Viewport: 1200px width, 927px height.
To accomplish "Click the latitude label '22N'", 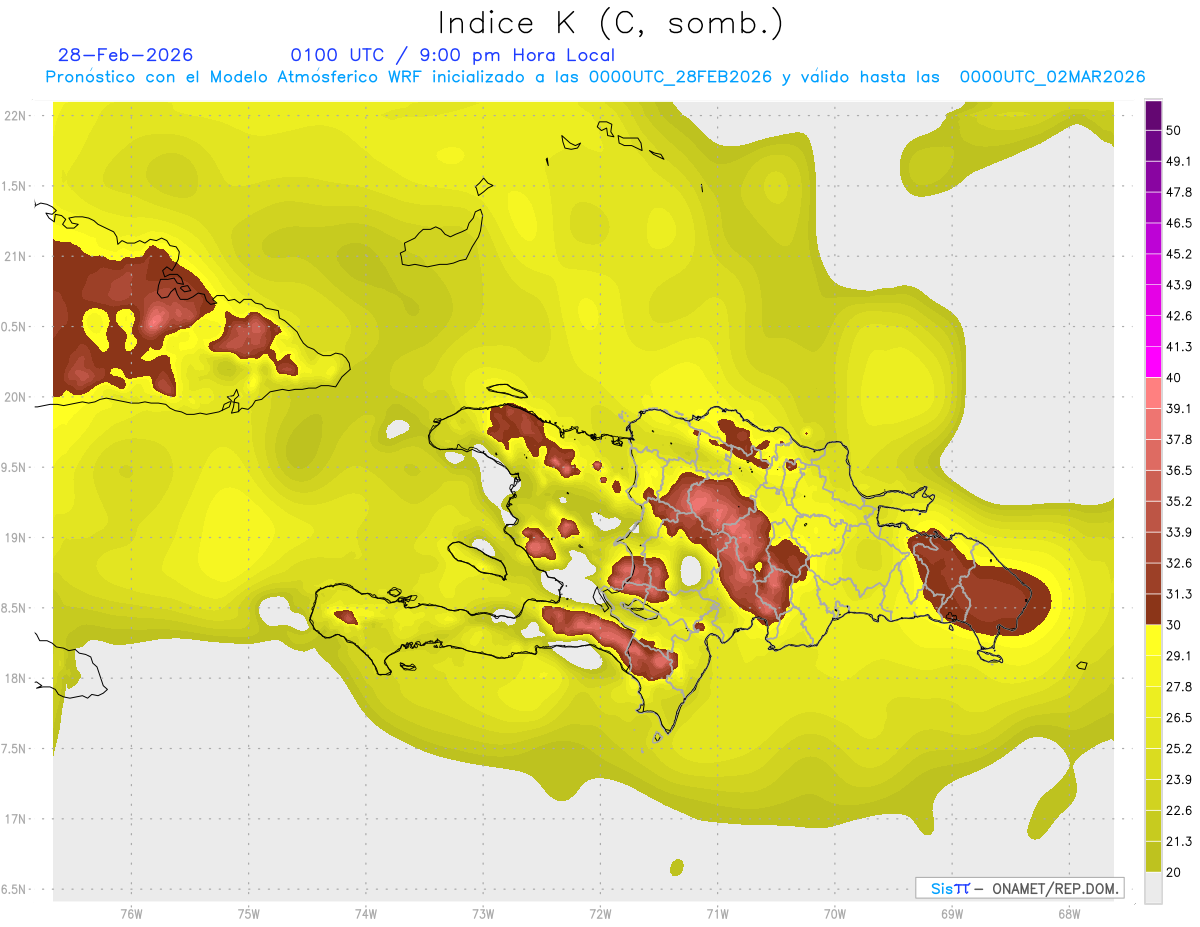I will point(16,116).
